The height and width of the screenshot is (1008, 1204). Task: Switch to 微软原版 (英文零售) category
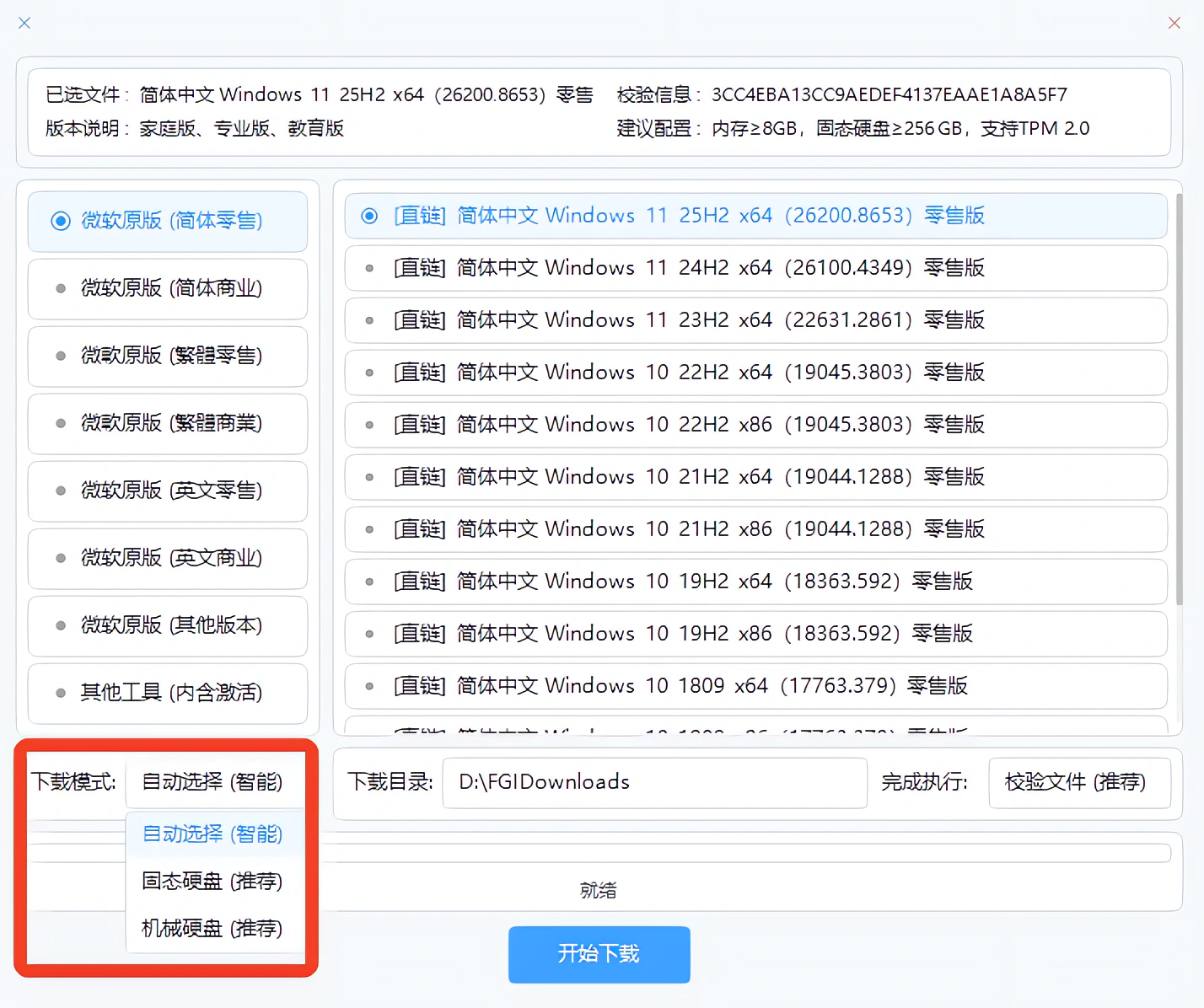(168, 491)
